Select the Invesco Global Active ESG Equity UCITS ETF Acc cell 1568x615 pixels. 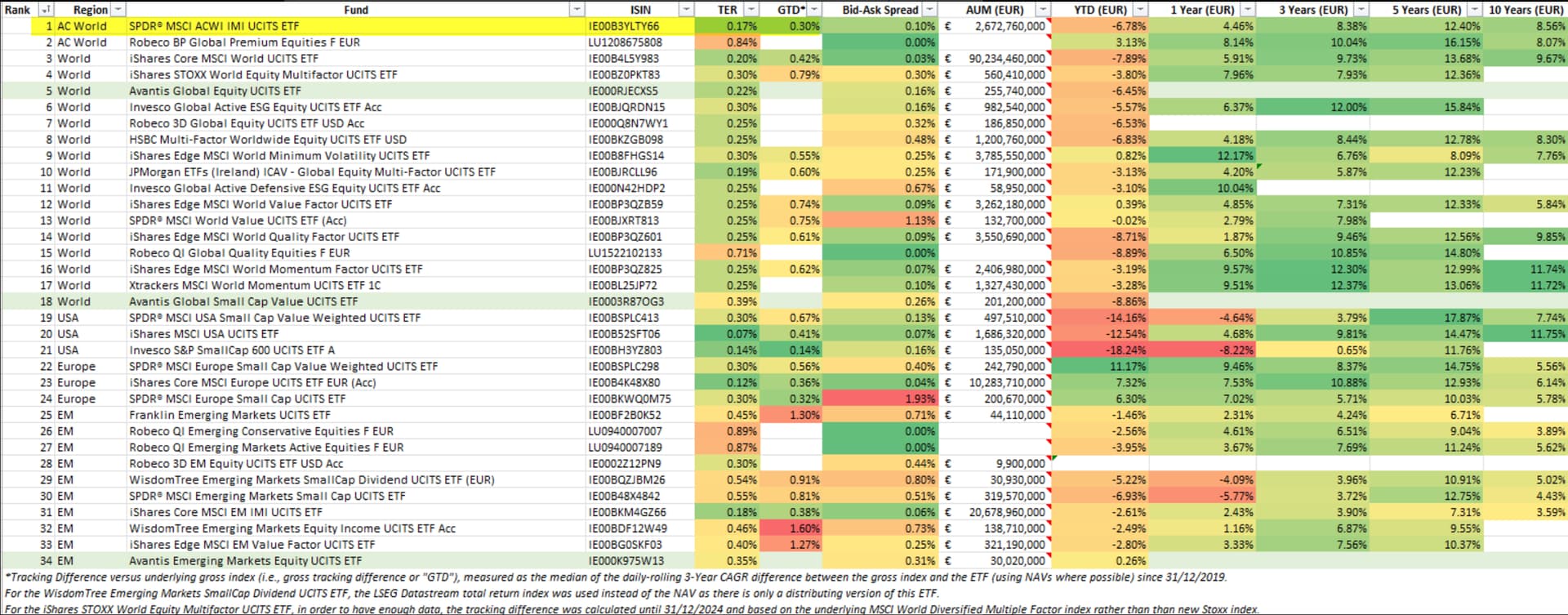(x=356, y=107)
